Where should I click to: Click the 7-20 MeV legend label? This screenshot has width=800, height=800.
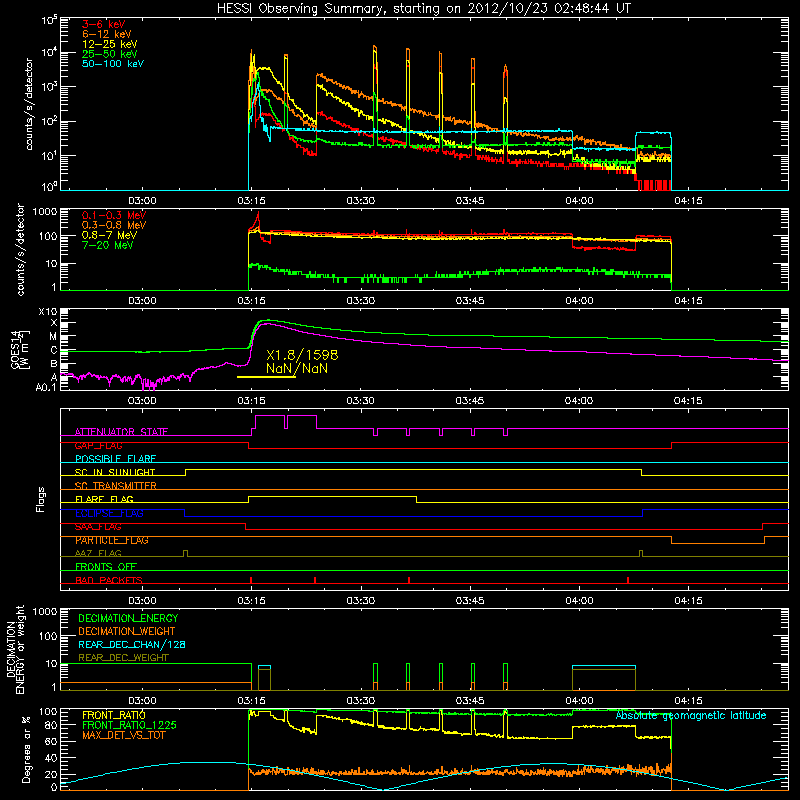(107, 245)
